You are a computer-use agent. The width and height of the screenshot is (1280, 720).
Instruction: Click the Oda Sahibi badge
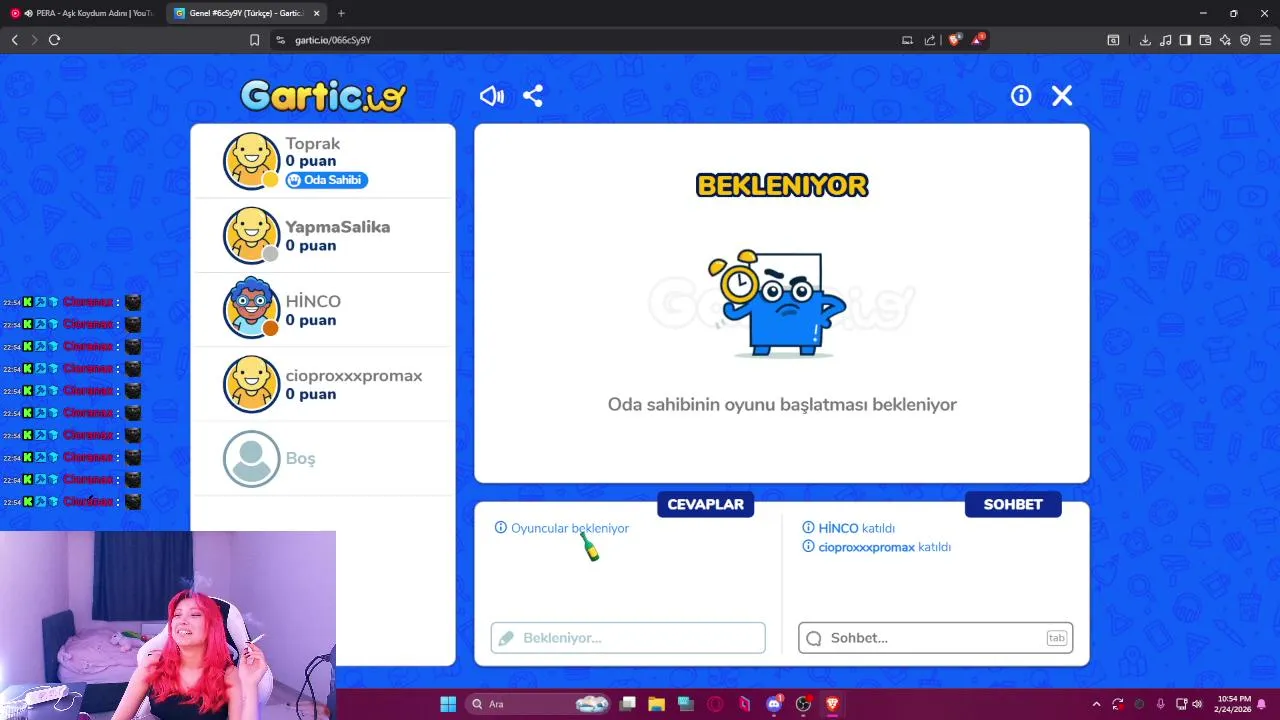tap(326, 180)
